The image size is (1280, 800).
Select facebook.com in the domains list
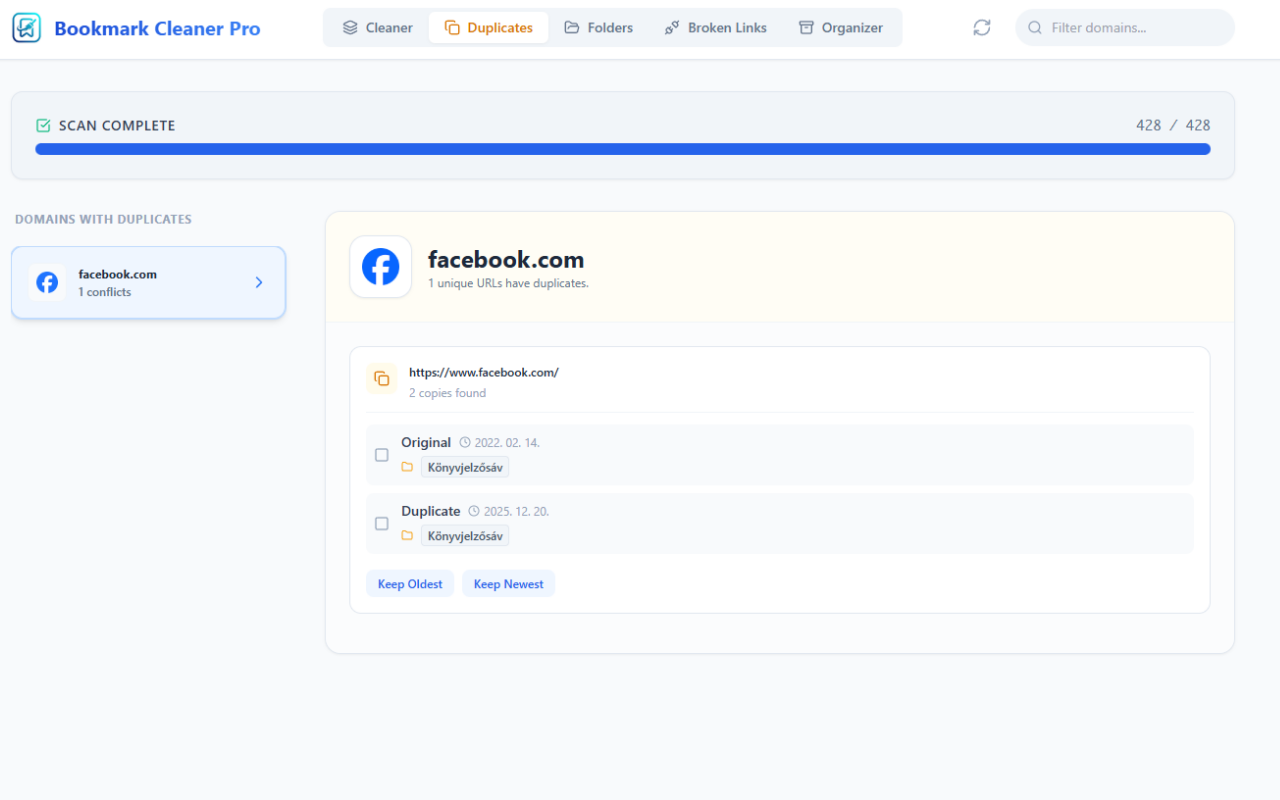point(148,283)
